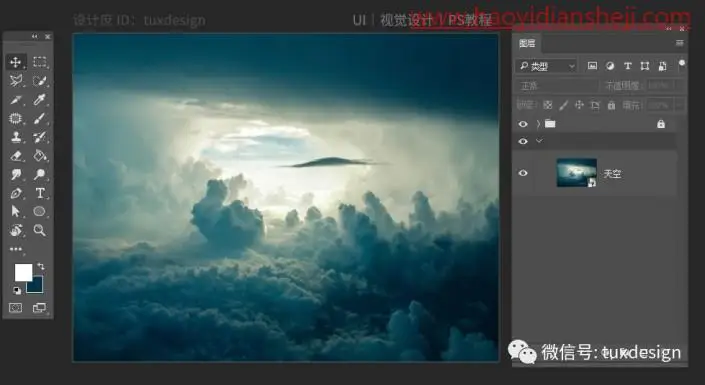The height and width of the screenshot is (385, 705).
Task: Switch to the 图层 (Layers) tab
Action: click(527, 43)
